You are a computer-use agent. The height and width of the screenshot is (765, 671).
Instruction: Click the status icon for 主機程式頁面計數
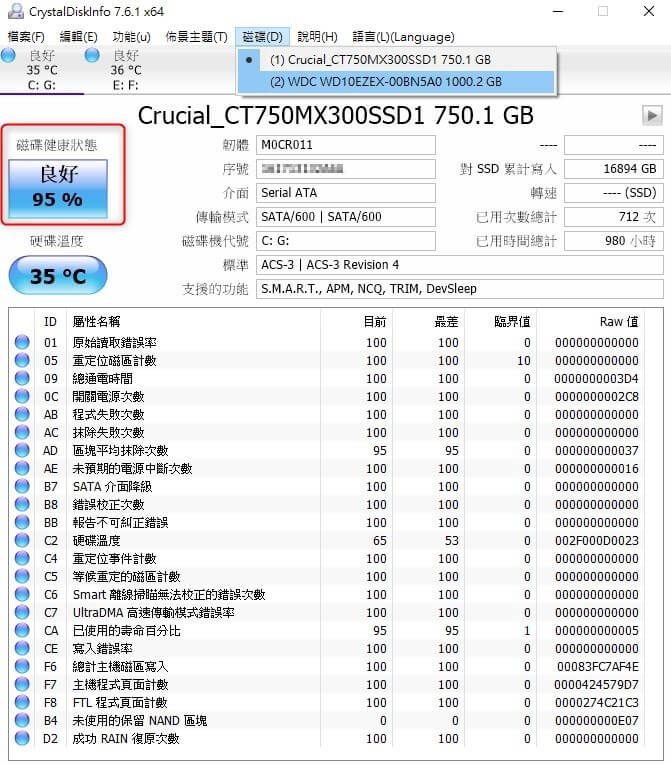point(22,684)
